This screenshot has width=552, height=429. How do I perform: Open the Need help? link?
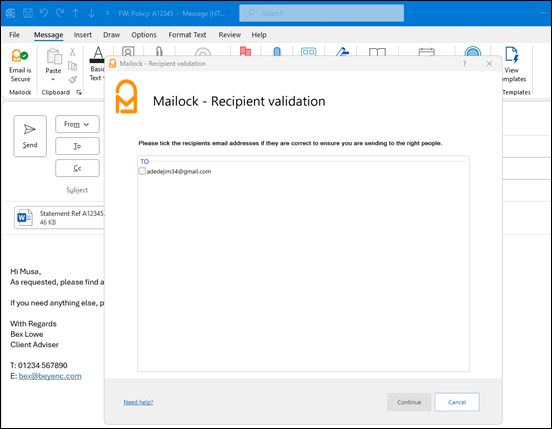[x=138, y=402]
